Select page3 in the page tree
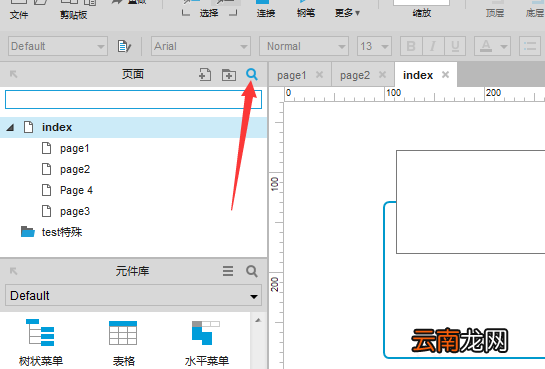 pyautogui.click(x=75, y=211)
